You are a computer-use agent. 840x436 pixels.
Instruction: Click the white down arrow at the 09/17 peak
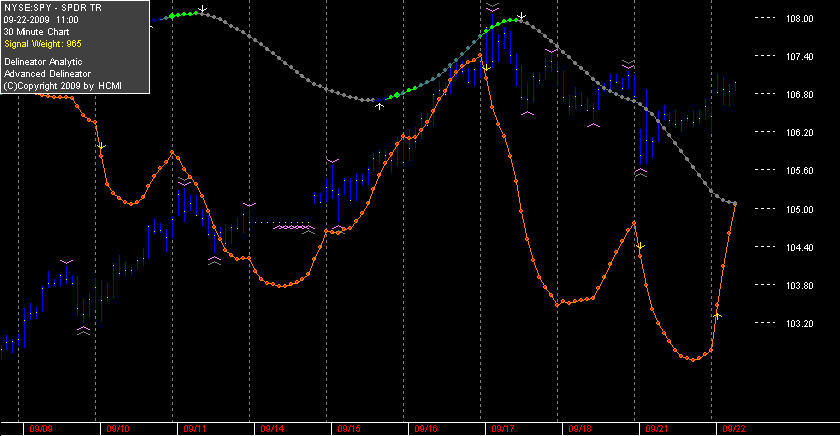(522, 16)
